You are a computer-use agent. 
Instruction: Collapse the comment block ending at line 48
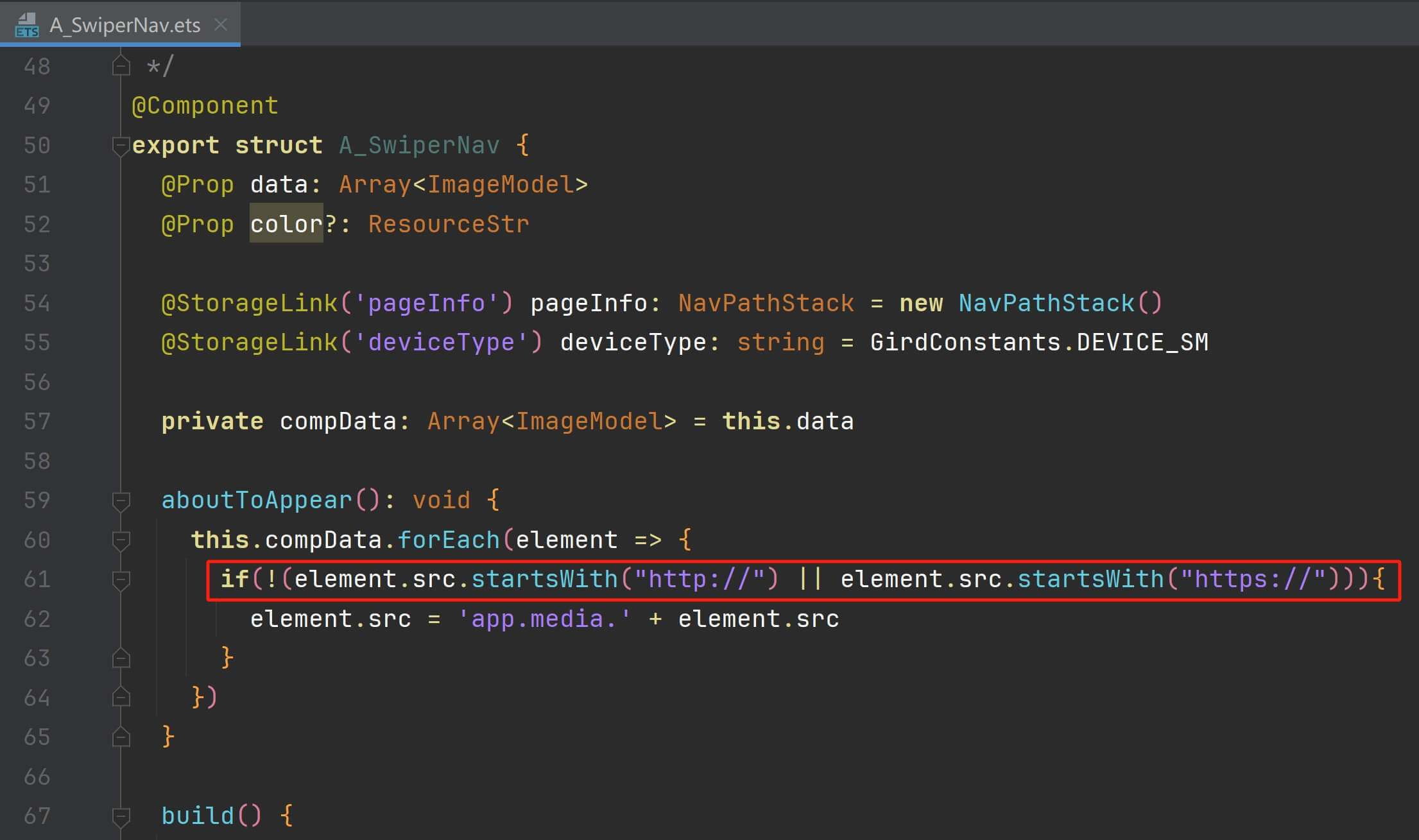tap(121, 66)
